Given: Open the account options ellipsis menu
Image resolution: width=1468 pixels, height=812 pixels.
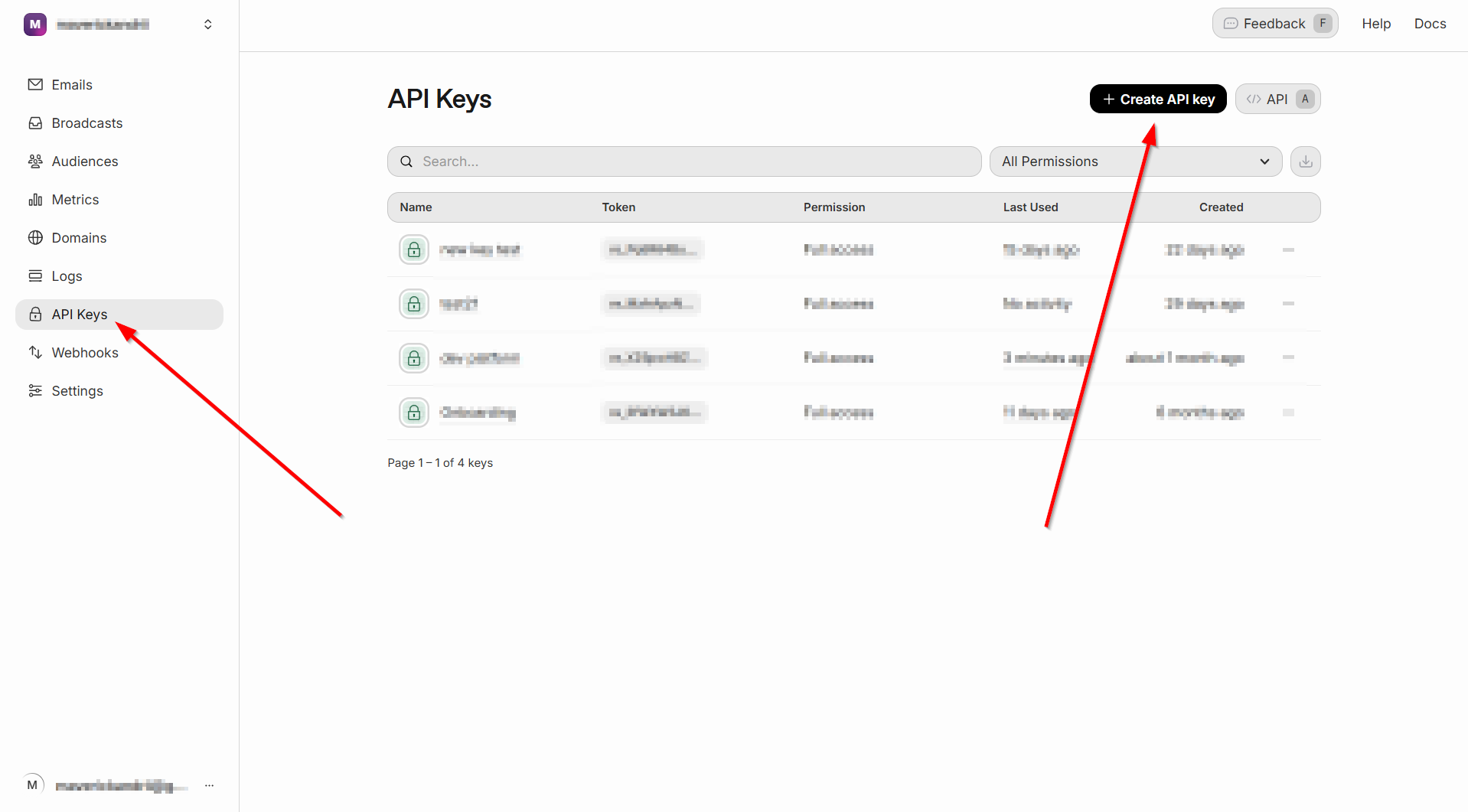Looking at the screenshot, I should tap(209, 785).
